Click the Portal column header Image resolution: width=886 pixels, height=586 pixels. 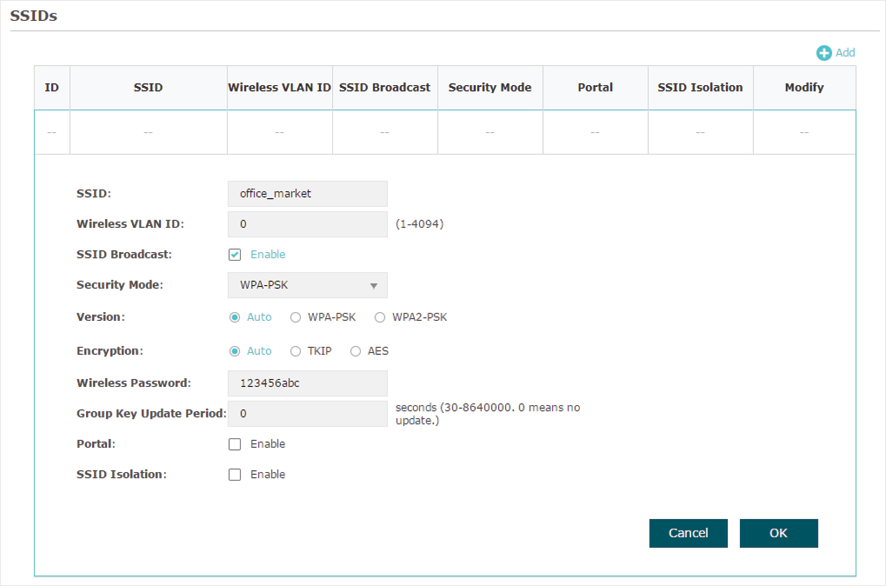coord(595,88)
